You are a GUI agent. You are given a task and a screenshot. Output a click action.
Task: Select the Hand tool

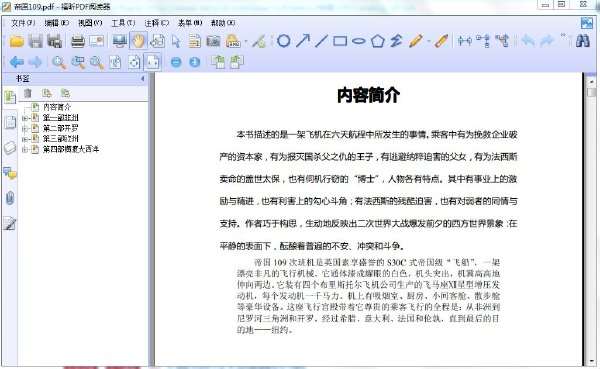139,41
